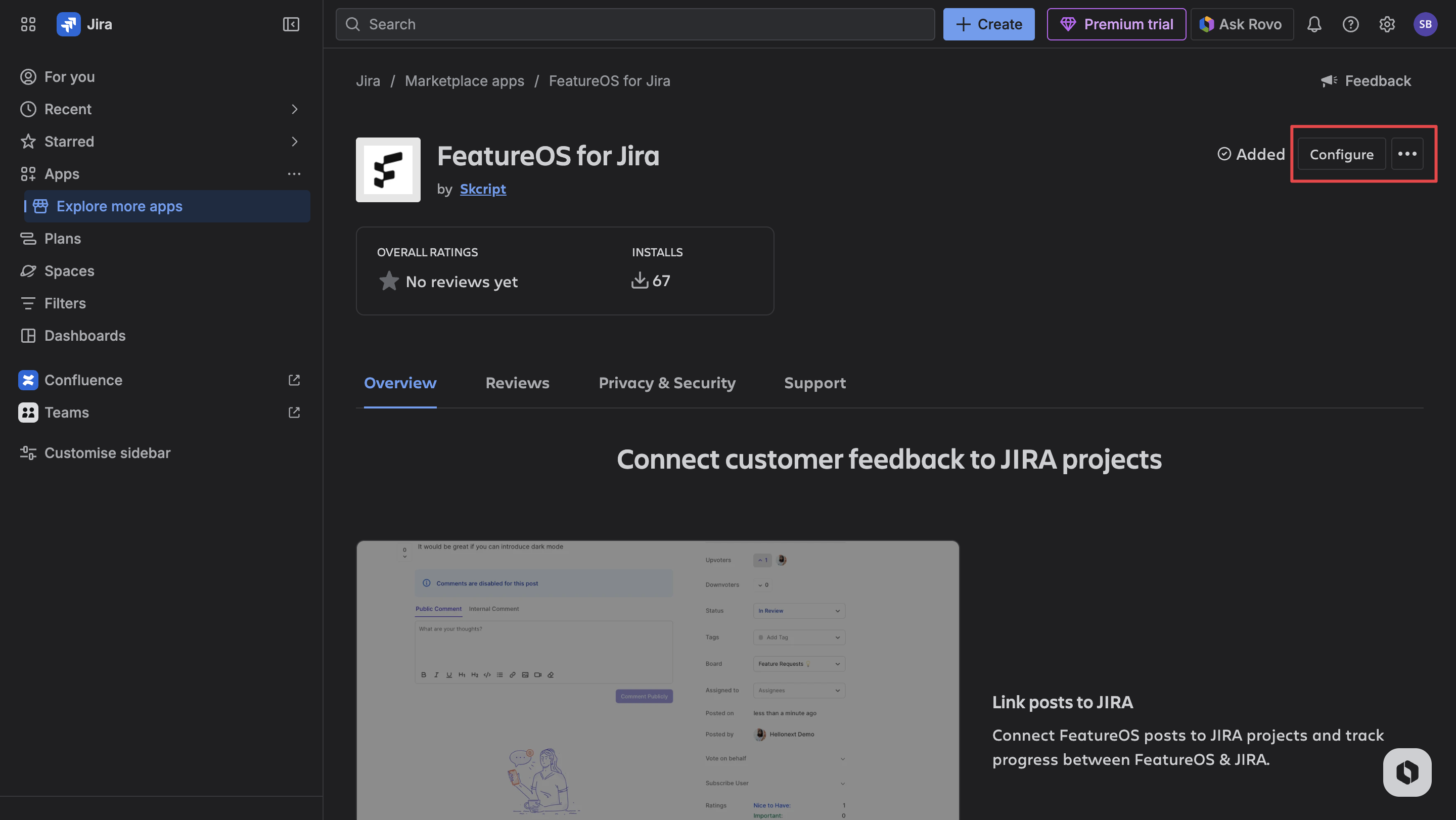Open the Skcript vendor link
Screen dimensions: 1456x820
pos(482,189)
